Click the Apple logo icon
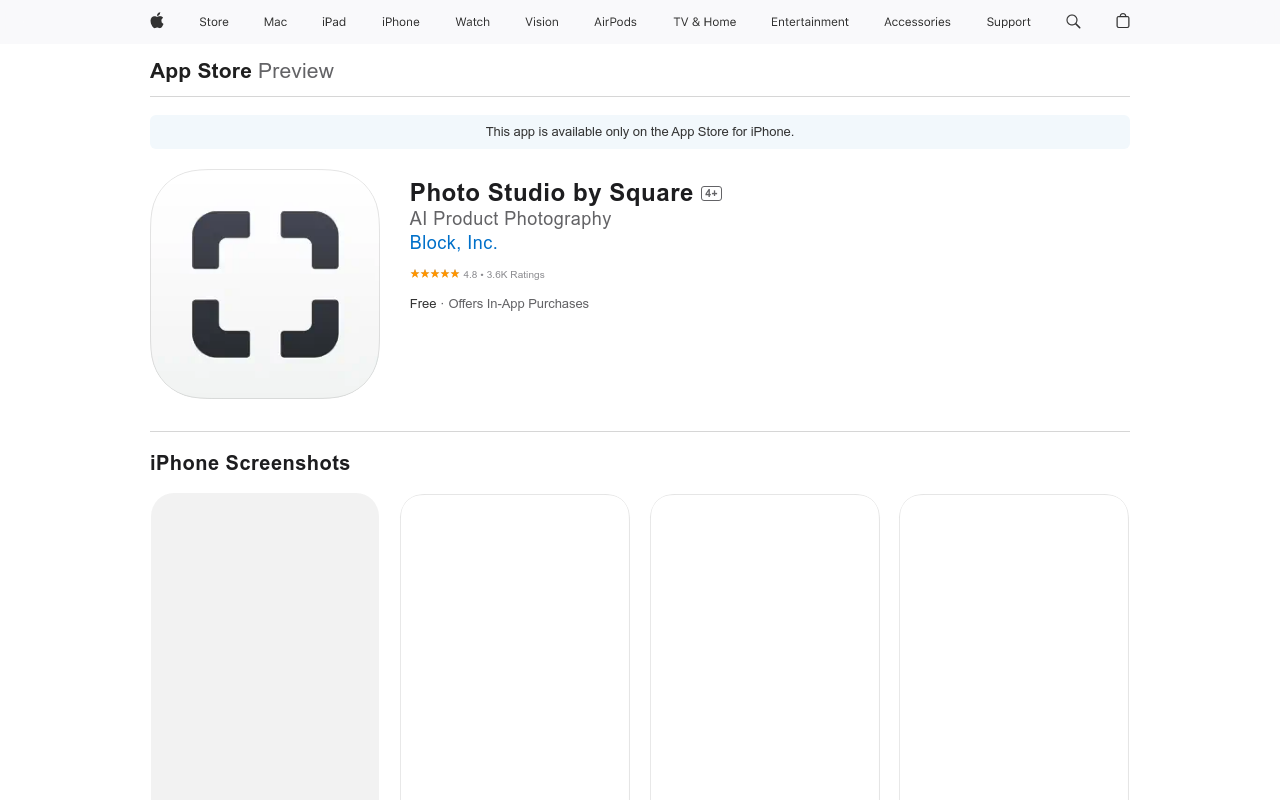The width and height of the screenshot is (1280, 800). [157, 21]
